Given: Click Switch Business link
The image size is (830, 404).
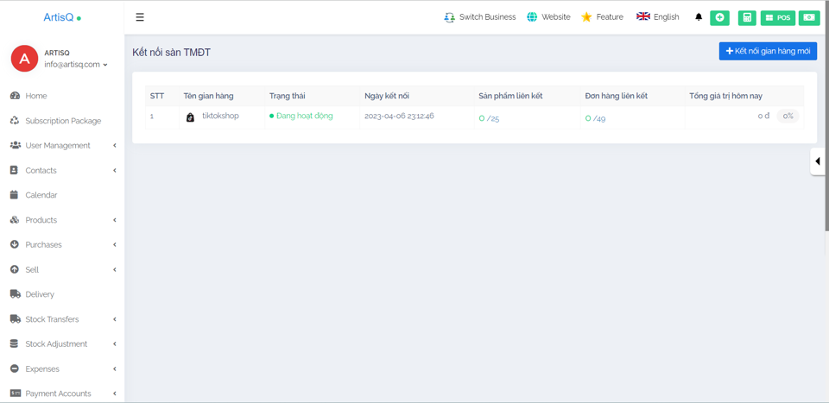Looking at the screenshot, I should tap(480, 17).
